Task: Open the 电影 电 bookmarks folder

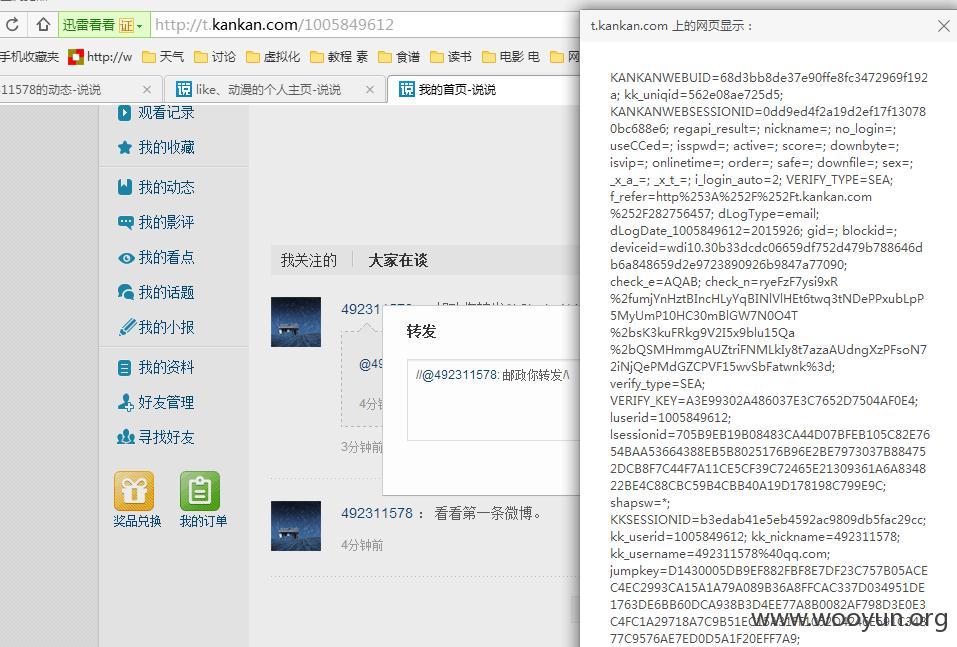Action: click(511, 57)
